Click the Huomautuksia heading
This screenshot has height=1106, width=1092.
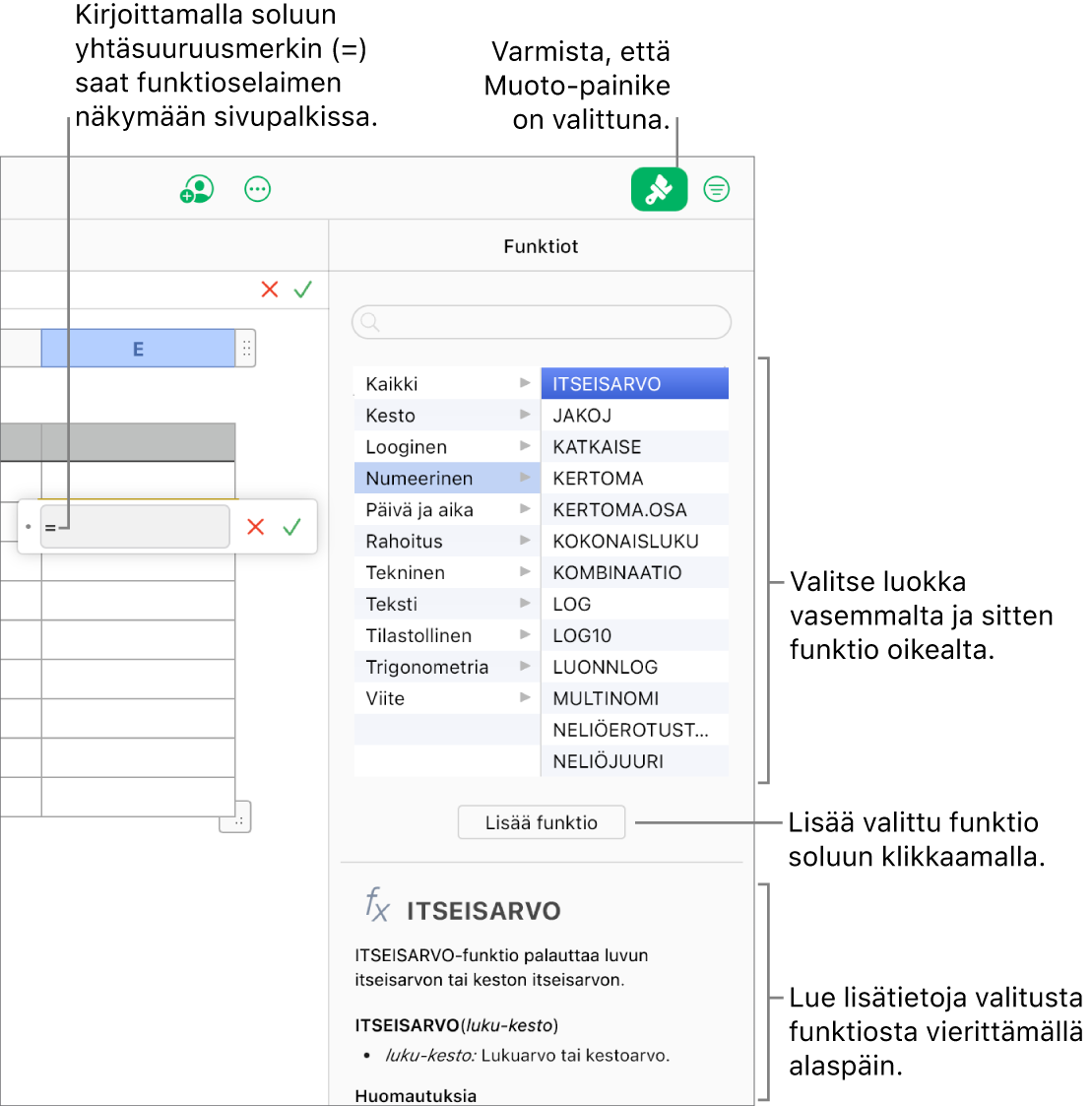(x=416, y=1095)
